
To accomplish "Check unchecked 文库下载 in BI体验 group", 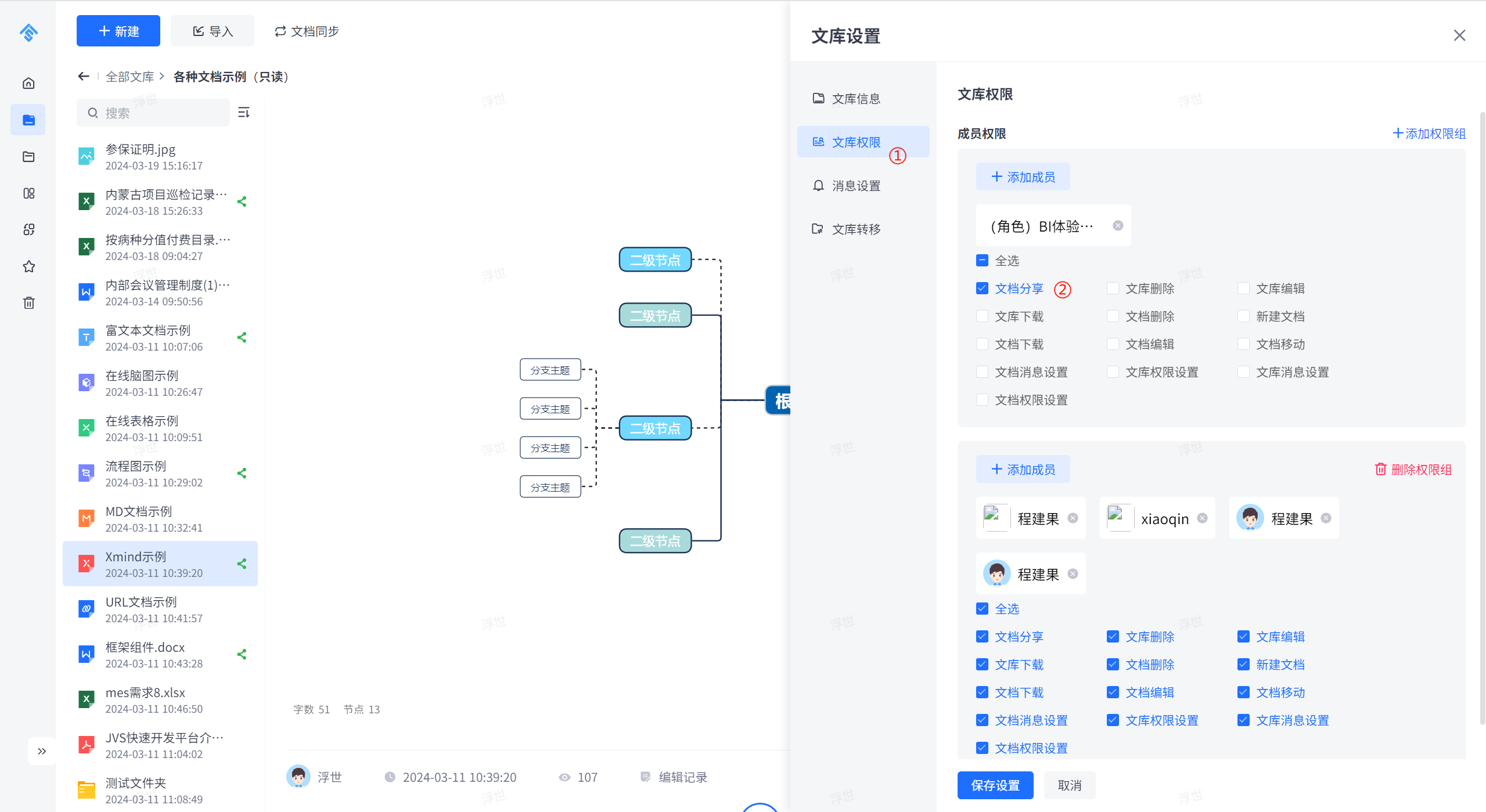I will (982, 316).
